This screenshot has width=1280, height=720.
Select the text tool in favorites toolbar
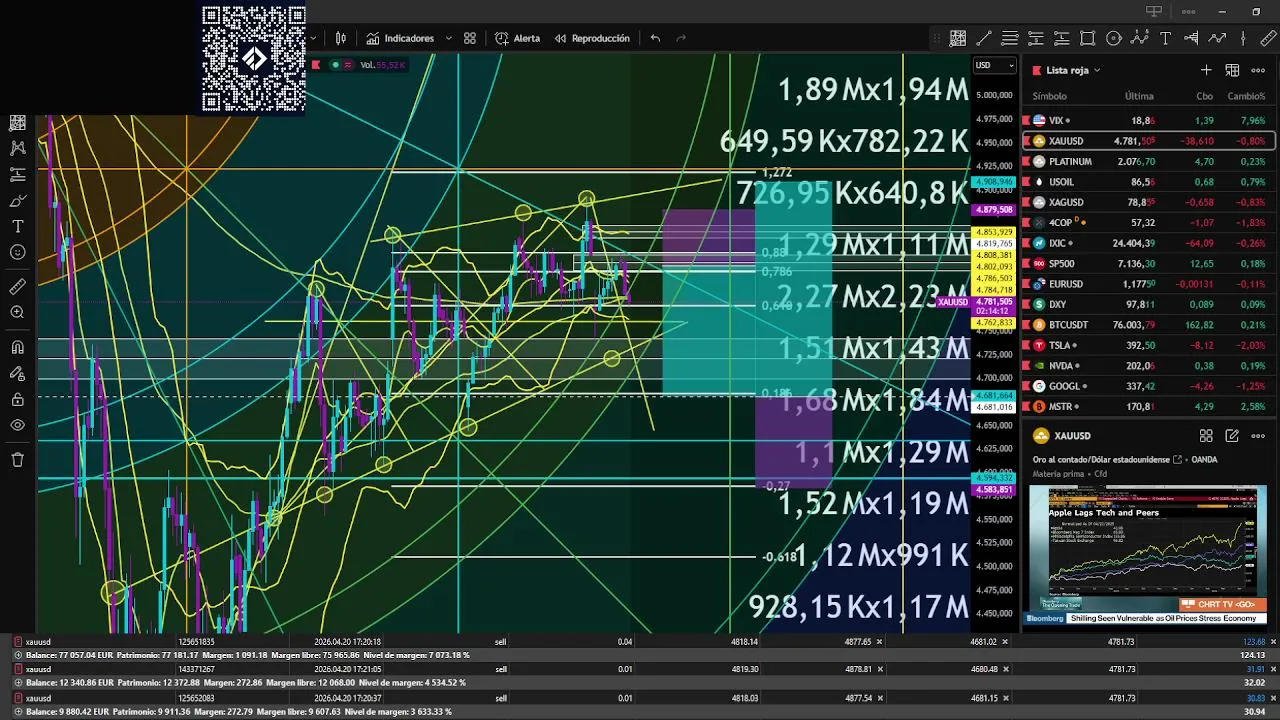[1166, 38]
